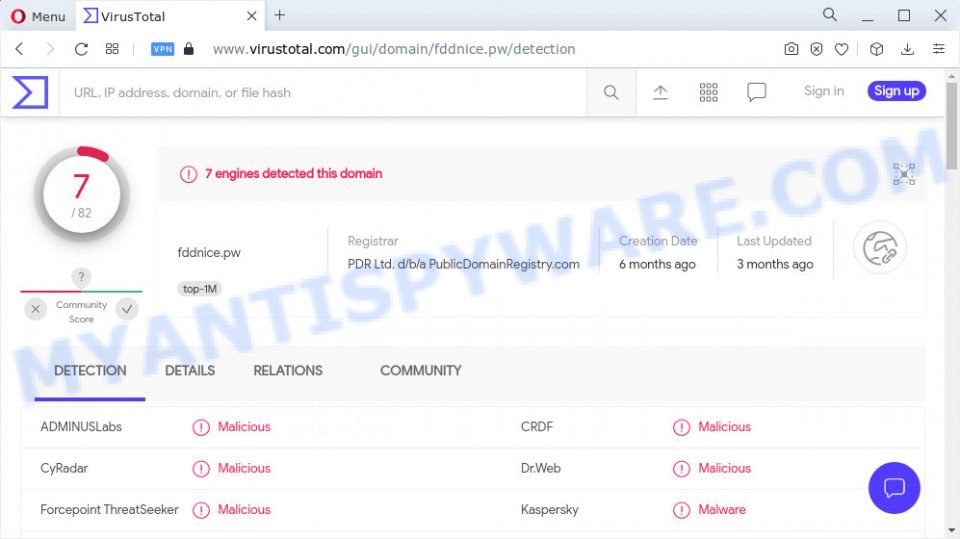Switch to the DETECTION tab

pyautogui.click(x=90, y=371)
